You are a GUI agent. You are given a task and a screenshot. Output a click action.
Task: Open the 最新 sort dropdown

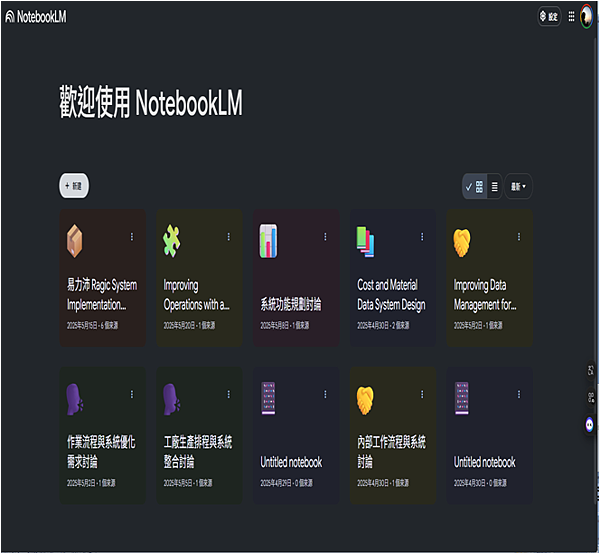(x=518, y=187)
